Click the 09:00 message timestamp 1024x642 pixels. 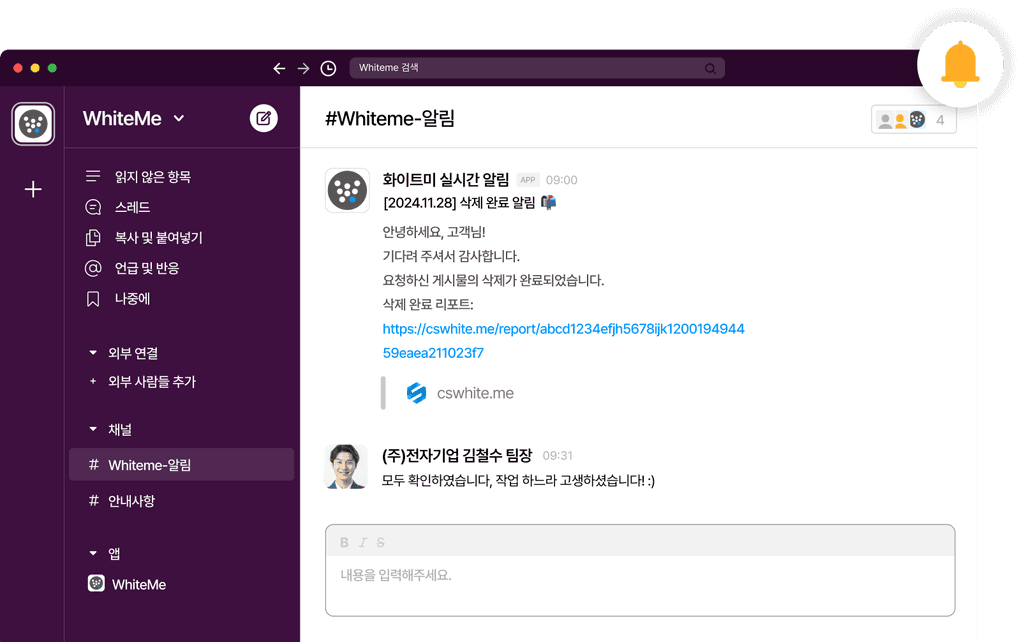[562, 180]
